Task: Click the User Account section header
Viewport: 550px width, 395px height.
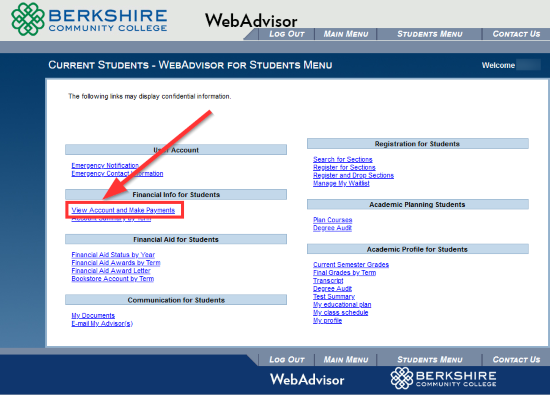Action: [x=176, y=150]
